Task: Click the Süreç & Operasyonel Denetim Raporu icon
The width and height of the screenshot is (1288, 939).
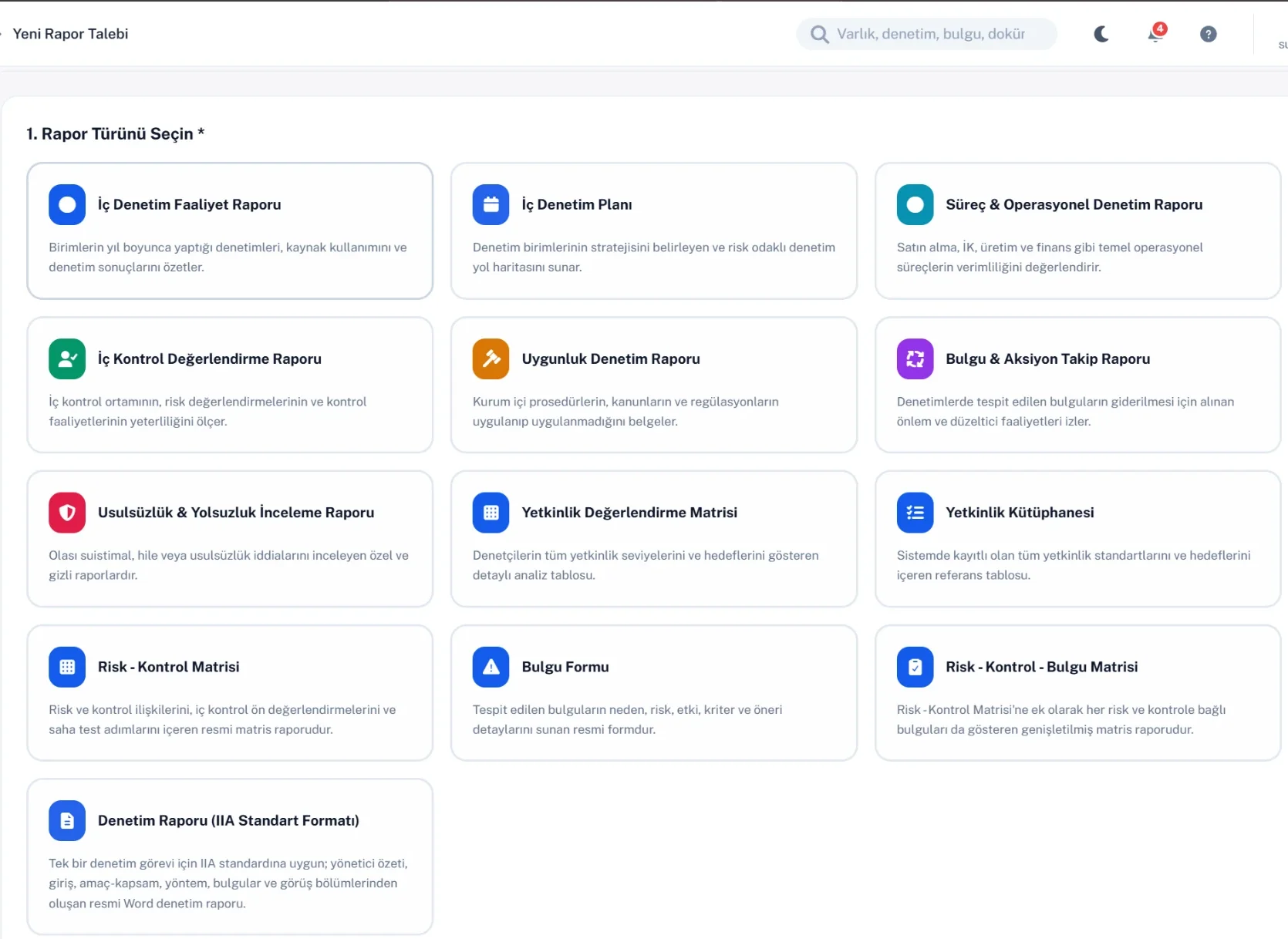Action: pyautogui.click(x=915, y=204)
